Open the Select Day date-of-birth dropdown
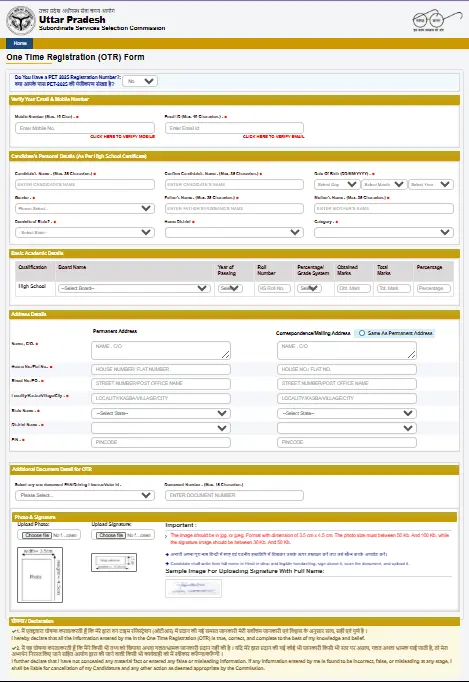This screenshot has width=469, height=682. click(337, 184)
